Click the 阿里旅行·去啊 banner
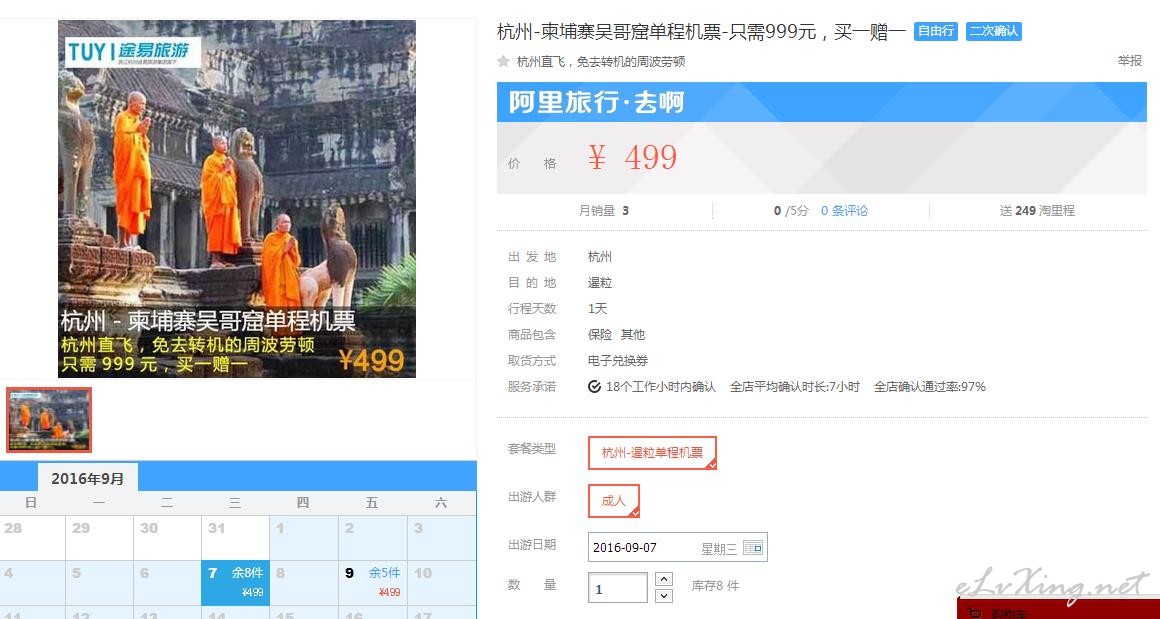Image resolution: width=1160 pixels, height=619 pixels. [x=821, y=102]
